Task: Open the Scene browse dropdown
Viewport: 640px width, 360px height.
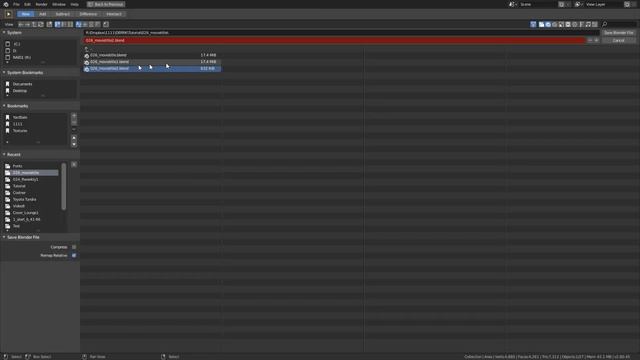Action: click(512, 4)
